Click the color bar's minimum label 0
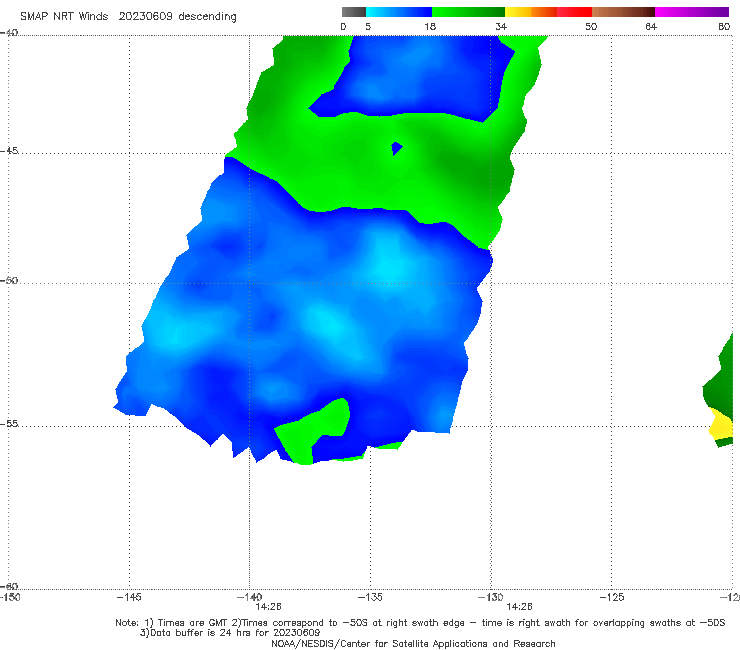 [x=343, y=27]
